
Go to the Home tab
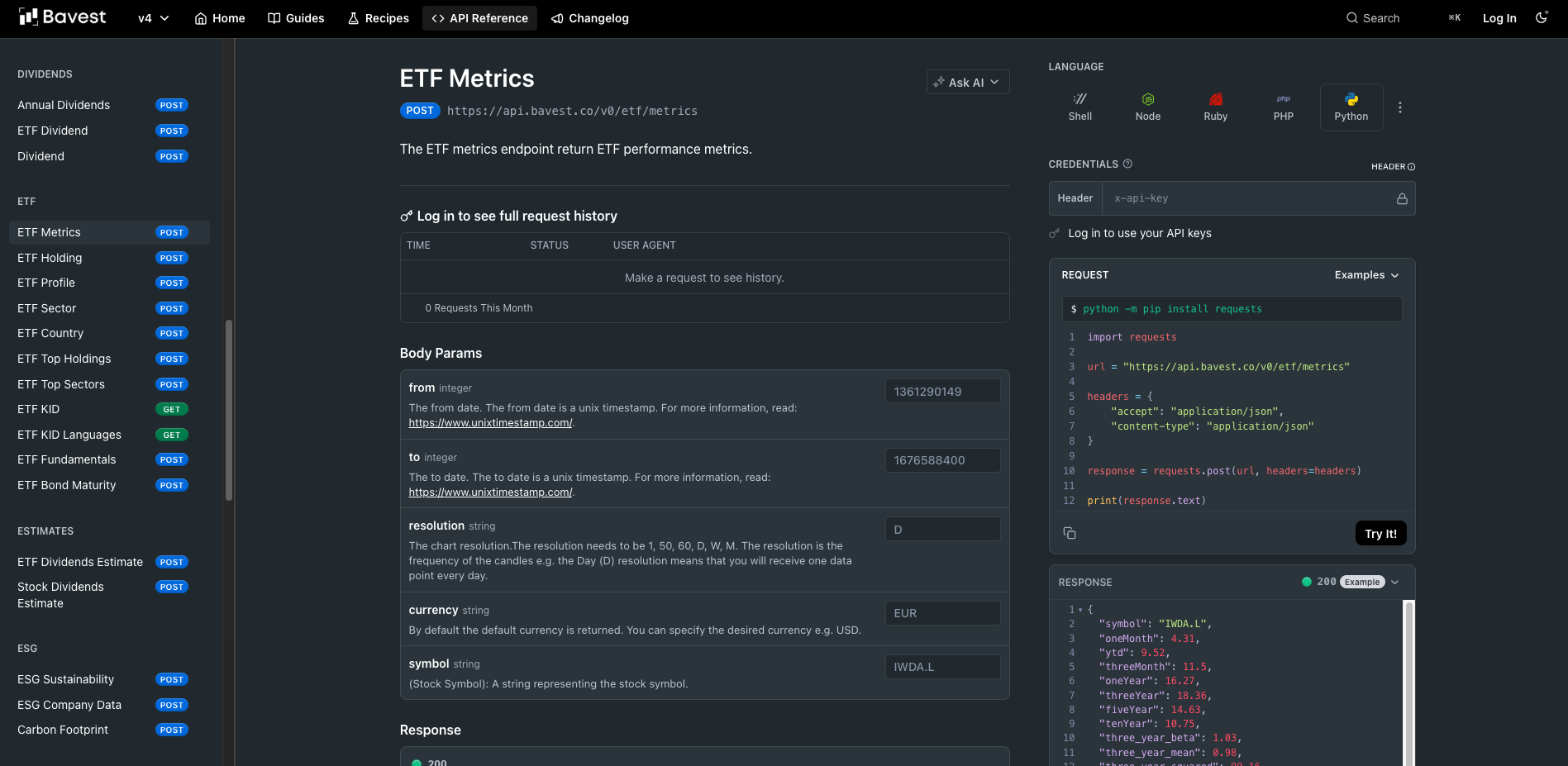click(x=220, y=18)
